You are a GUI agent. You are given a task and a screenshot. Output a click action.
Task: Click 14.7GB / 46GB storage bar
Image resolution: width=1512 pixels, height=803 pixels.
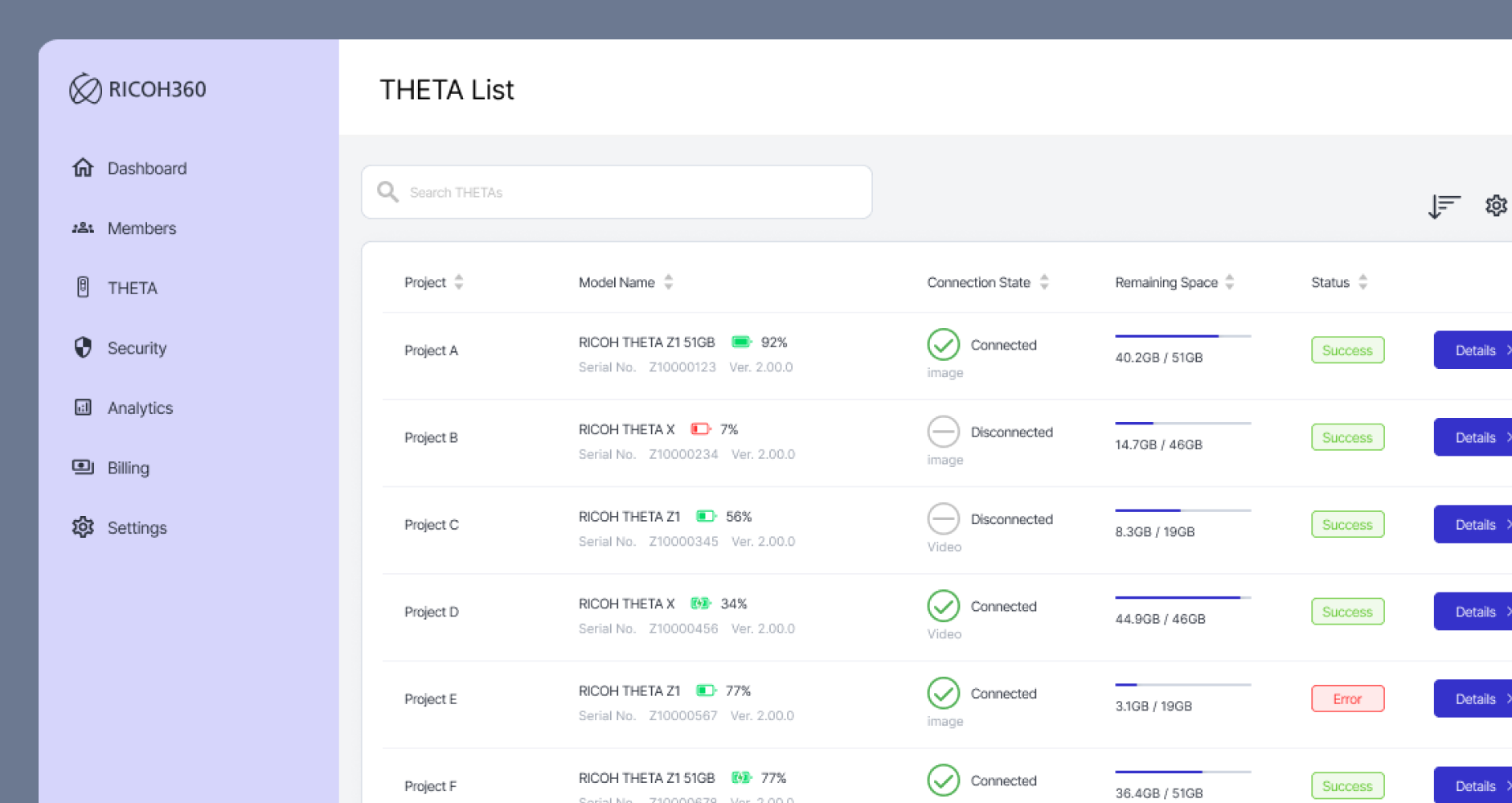coord(1183,423)
